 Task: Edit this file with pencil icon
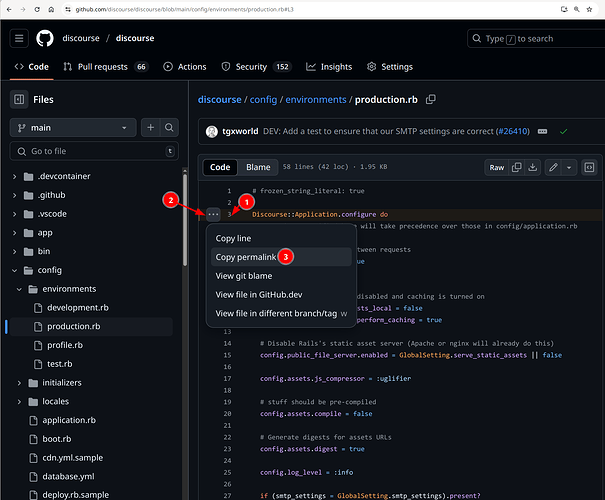[x=553, y=167]
